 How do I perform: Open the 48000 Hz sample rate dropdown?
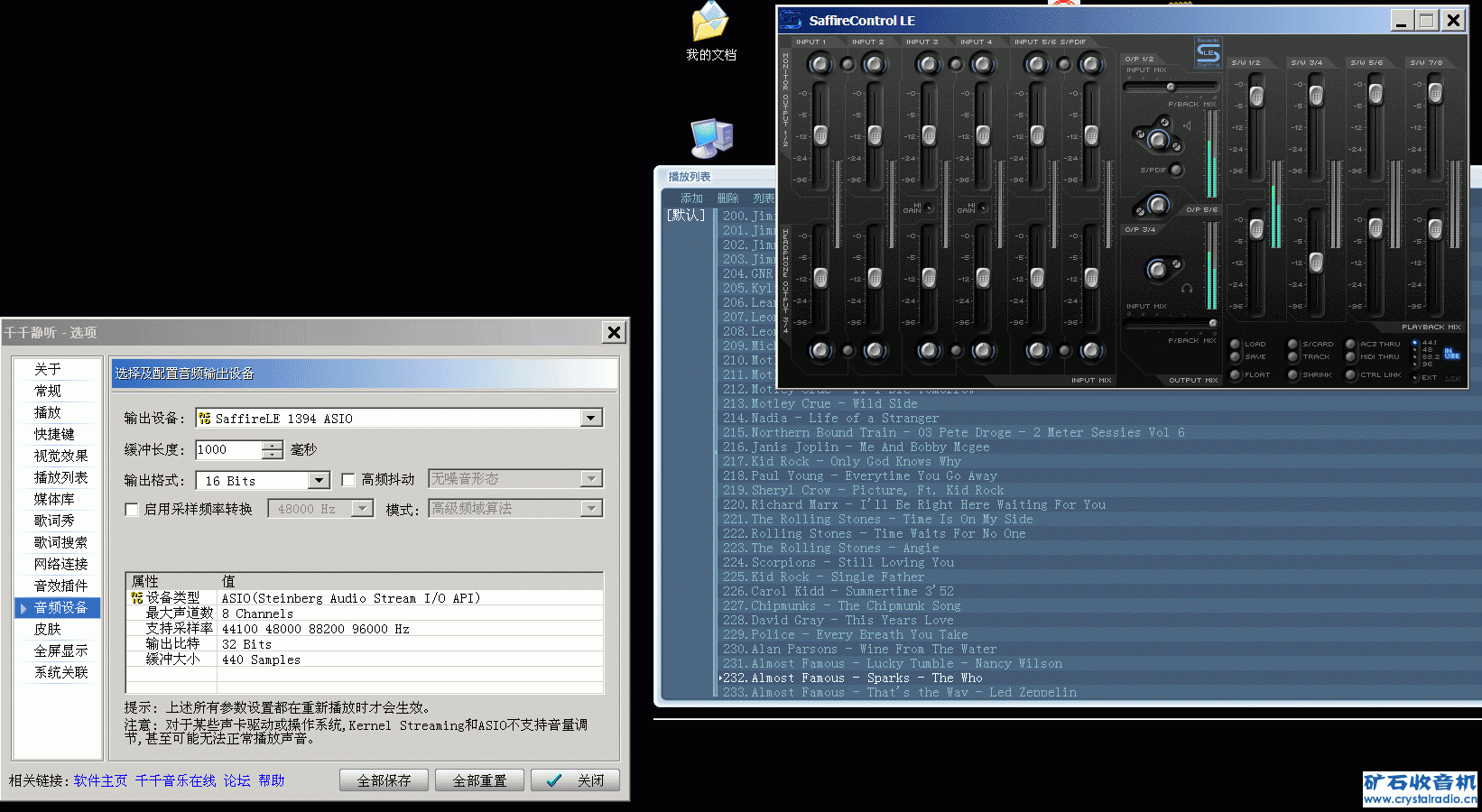(x=362, y=509)
